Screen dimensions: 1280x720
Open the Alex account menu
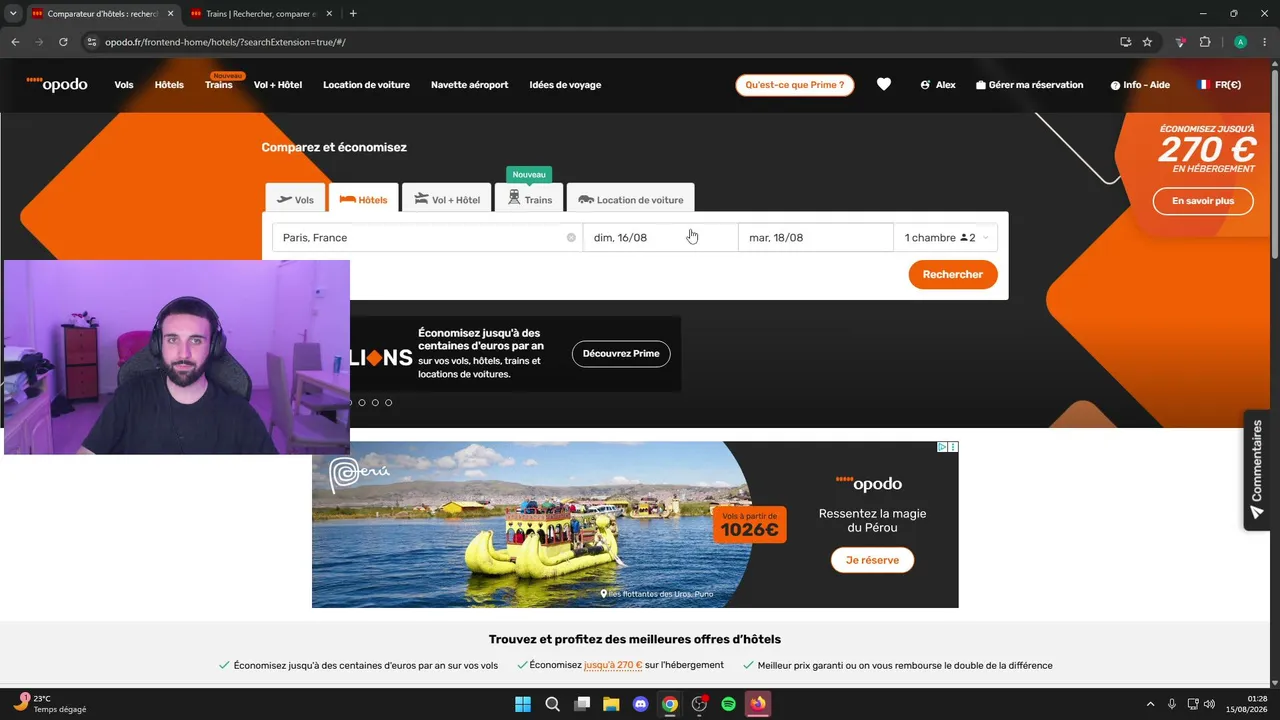coord(938,85)
